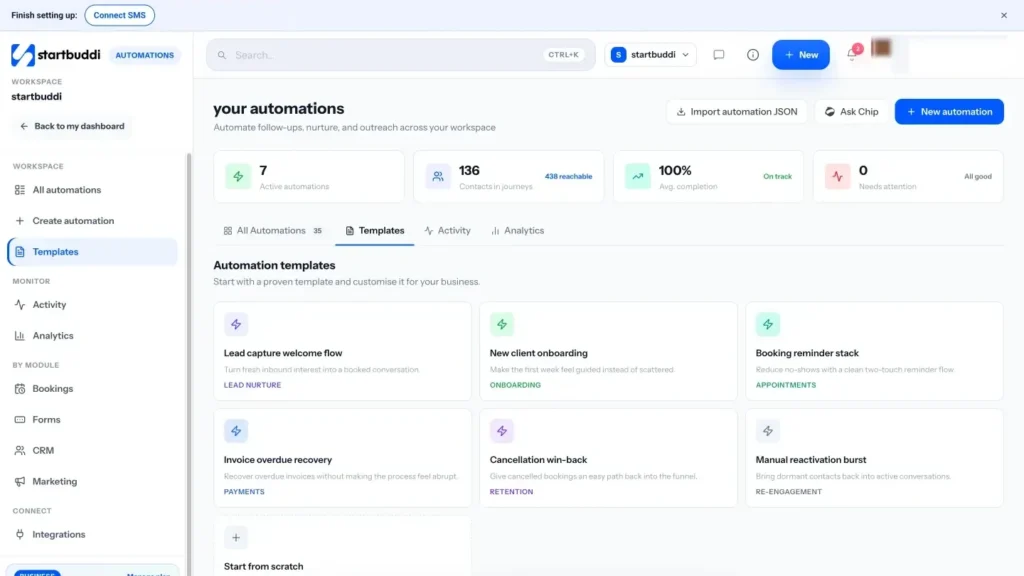
Task: Click the New automation button
Action: point(949,112)
